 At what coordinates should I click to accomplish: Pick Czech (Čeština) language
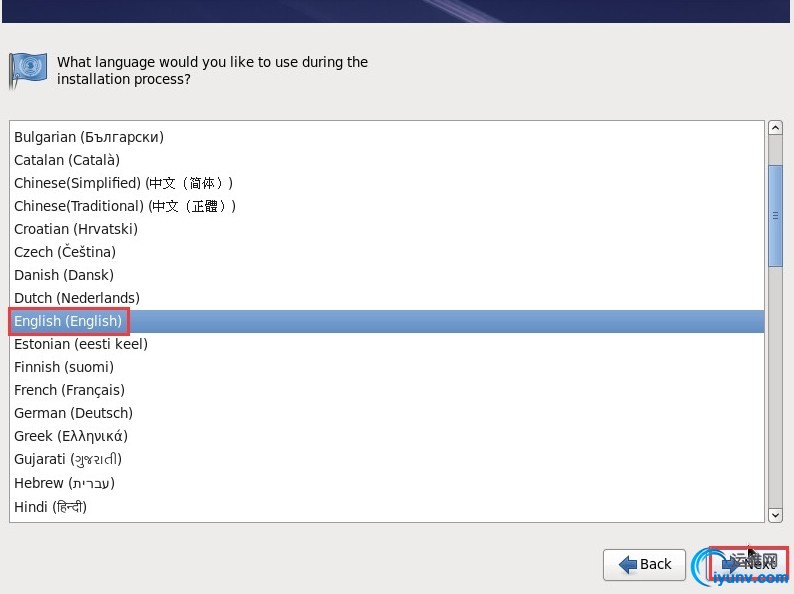coord(386,252)
